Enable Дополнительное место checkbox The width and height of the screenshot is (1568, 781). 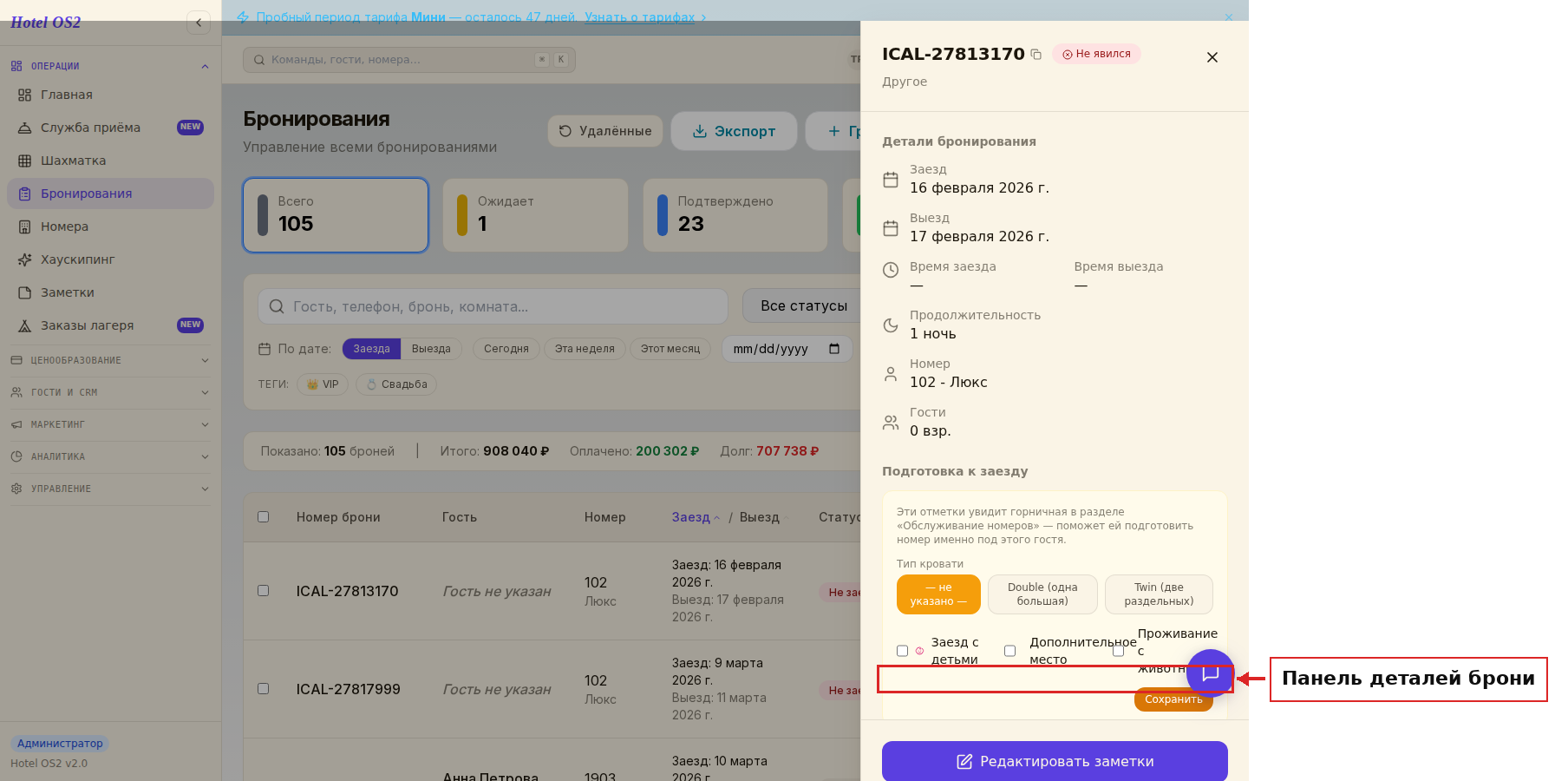[1009, 651]
